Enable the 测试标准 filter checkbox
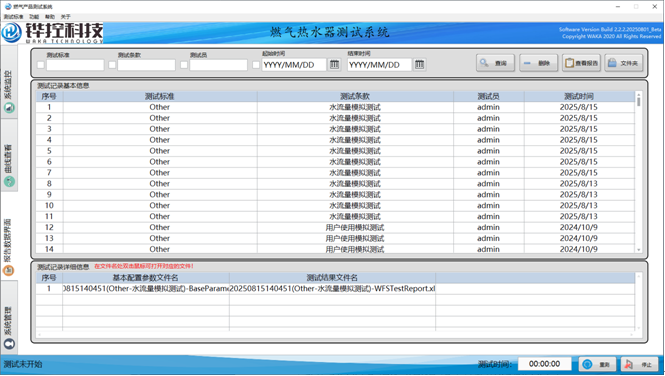The image size is (665, 376). (x=41, y=65)
